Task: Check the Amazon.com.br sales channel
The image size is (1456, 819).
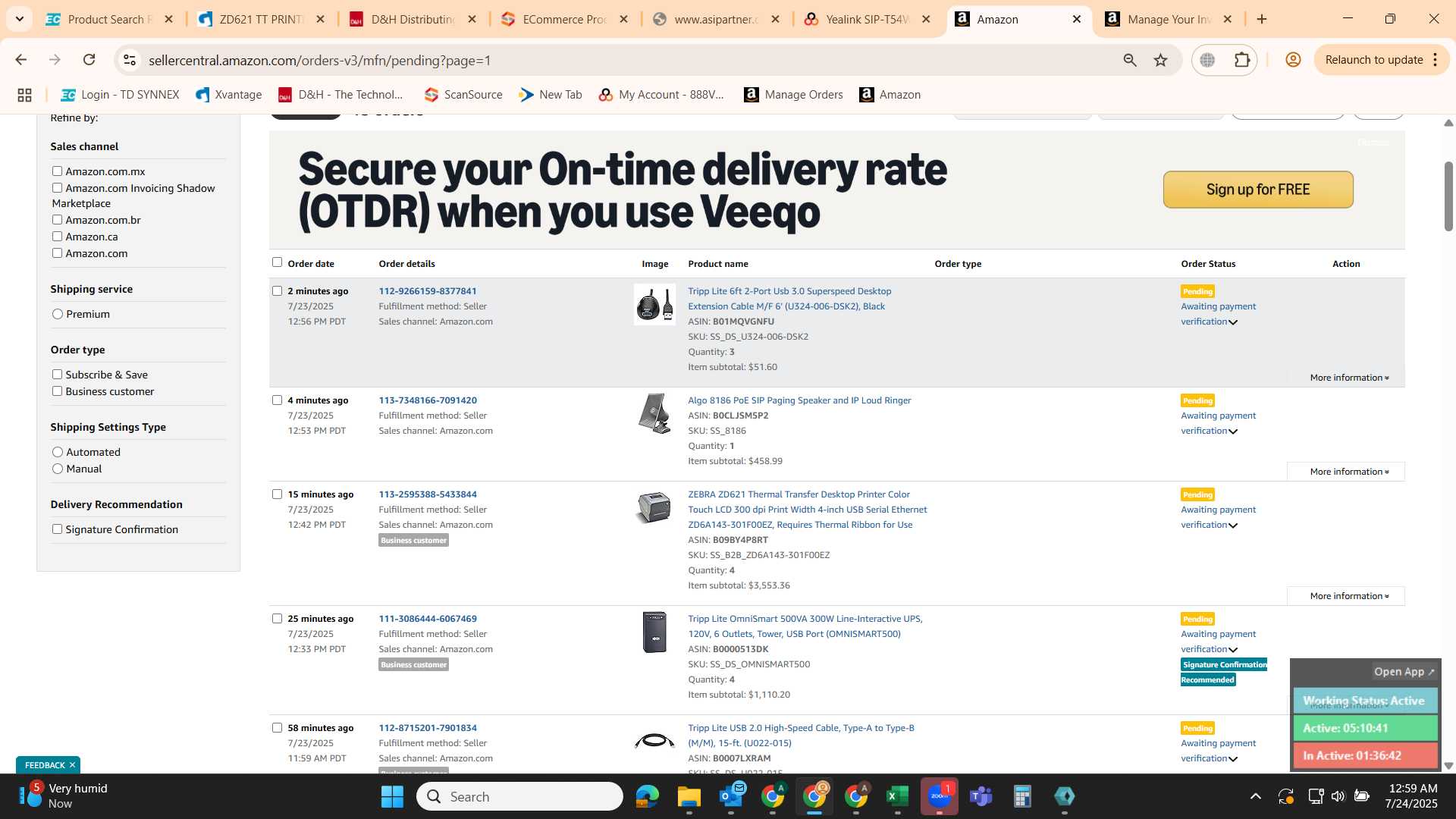Action: [57, 220]
